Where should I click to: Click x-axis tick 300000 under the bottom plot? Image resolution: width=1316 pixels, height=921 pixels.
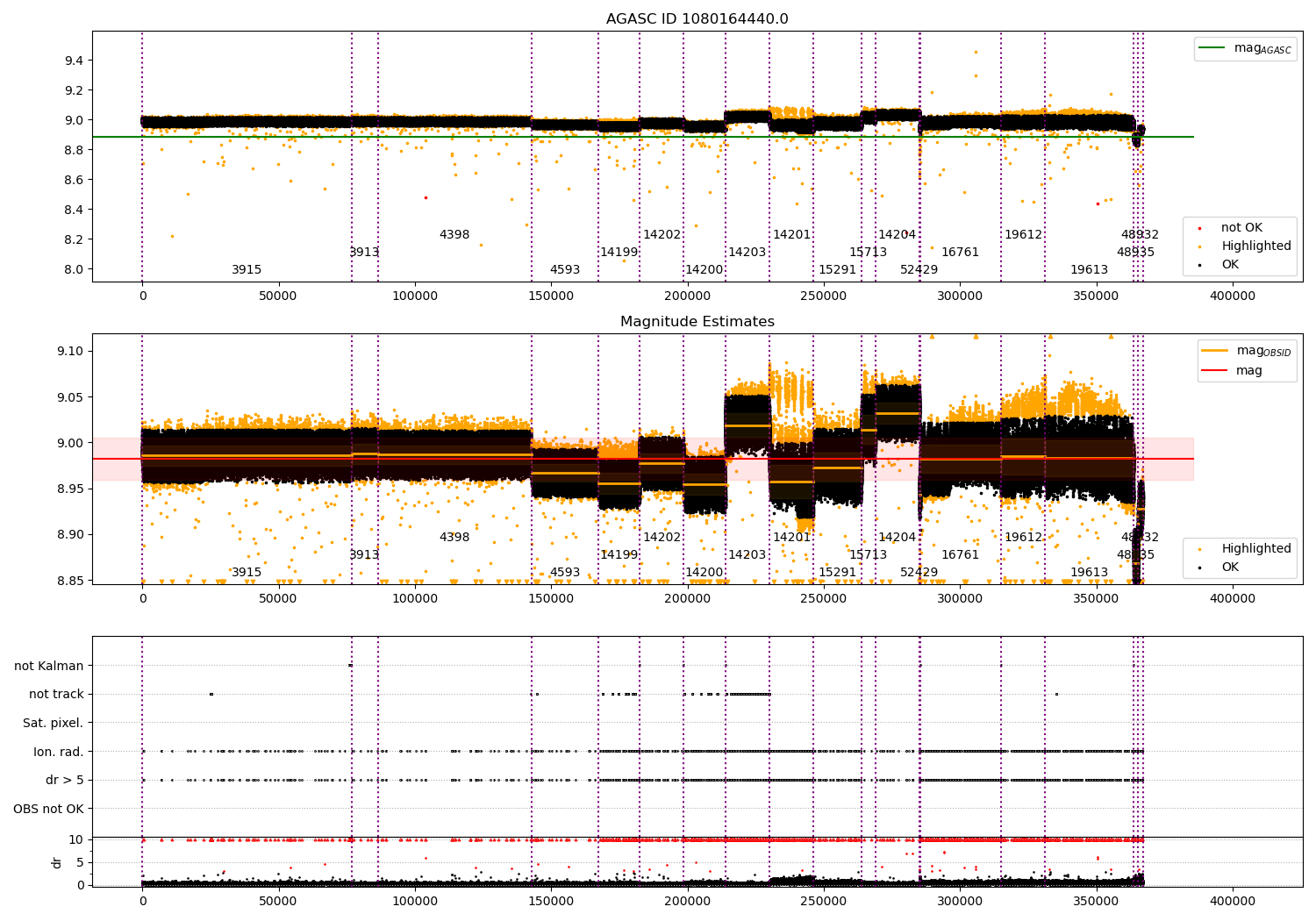coord(960,900)
